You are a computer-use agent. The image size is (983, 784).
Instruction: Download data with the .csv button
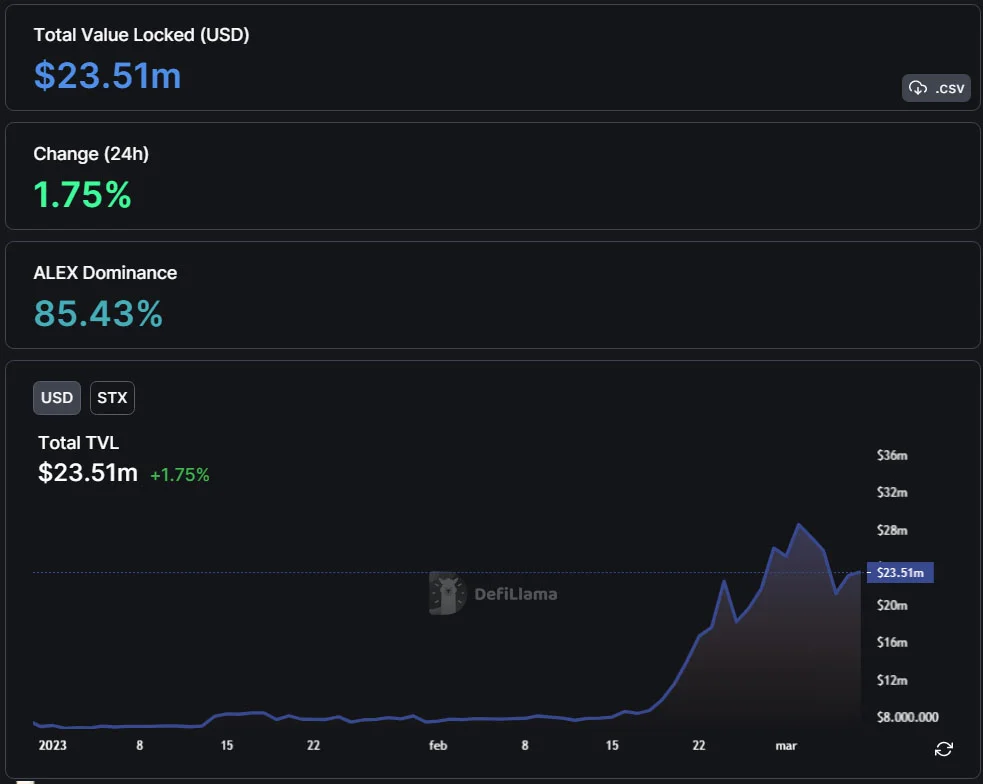pyautogui.click(x=936, y=88)
